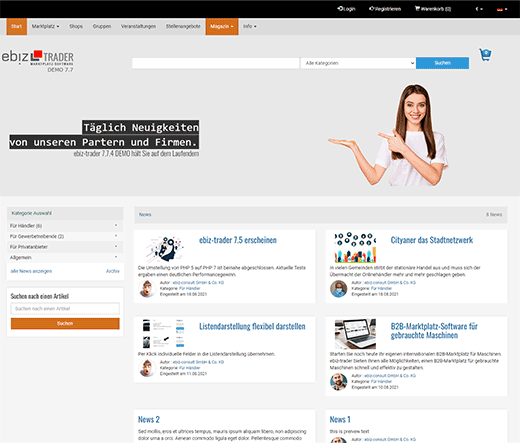Open Stellenangebote in the navigation
Screen dimensions: 520x443
pyautogui.click(x=183, y=26)
